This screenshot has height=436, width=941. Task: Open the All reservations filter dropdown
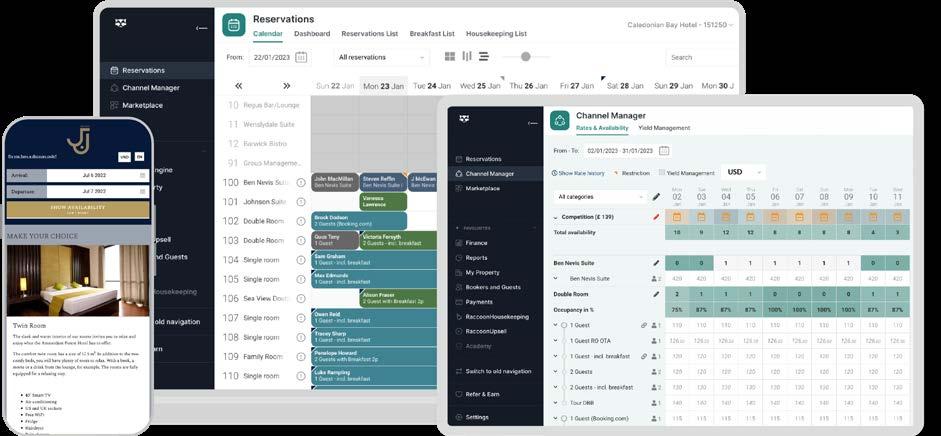click(x=381, y=57)
